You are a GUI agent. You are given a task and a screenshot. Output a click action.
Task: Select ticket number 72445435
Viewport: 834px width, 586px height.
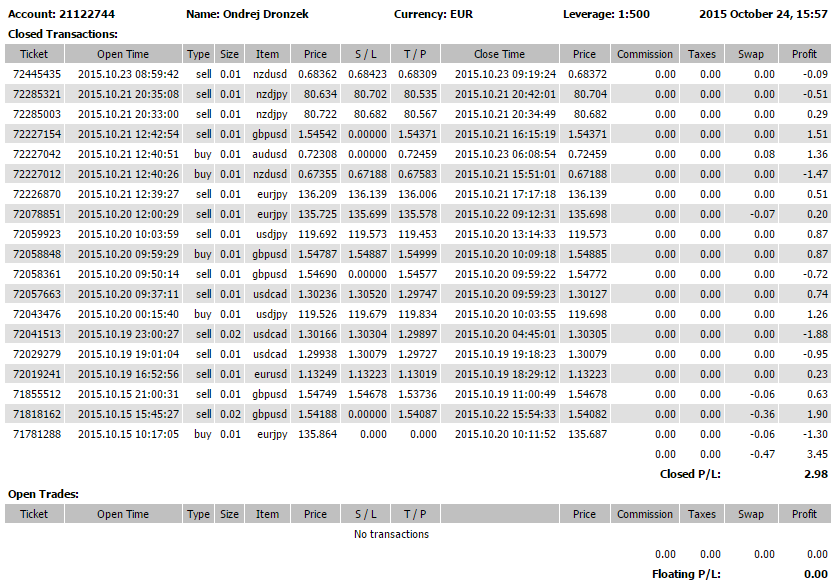(x=37, y=74)
